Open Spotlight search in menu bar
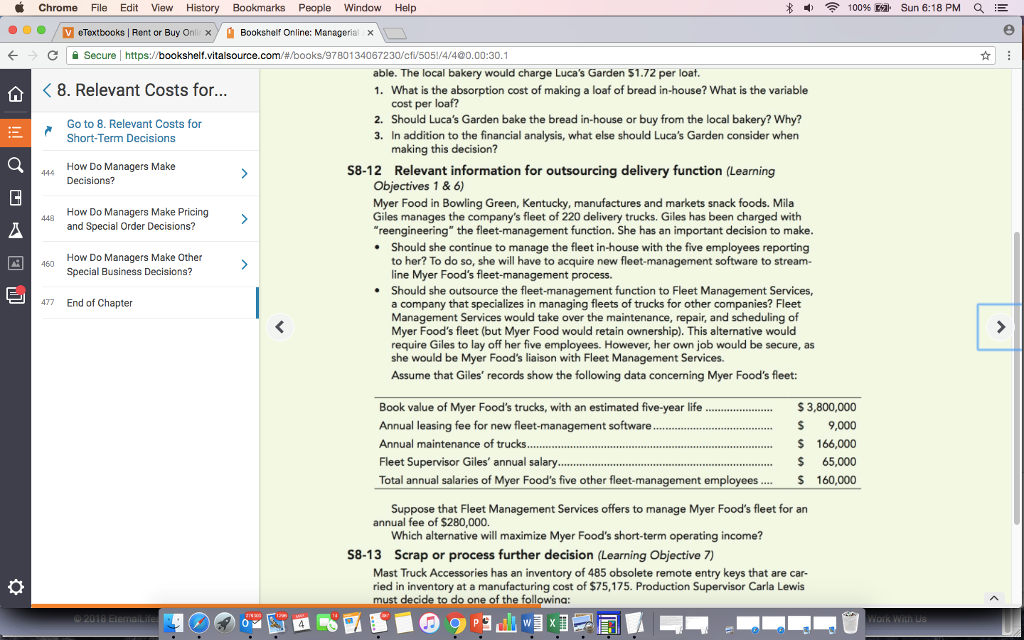1024x640 pixels. tap(978, 8)
